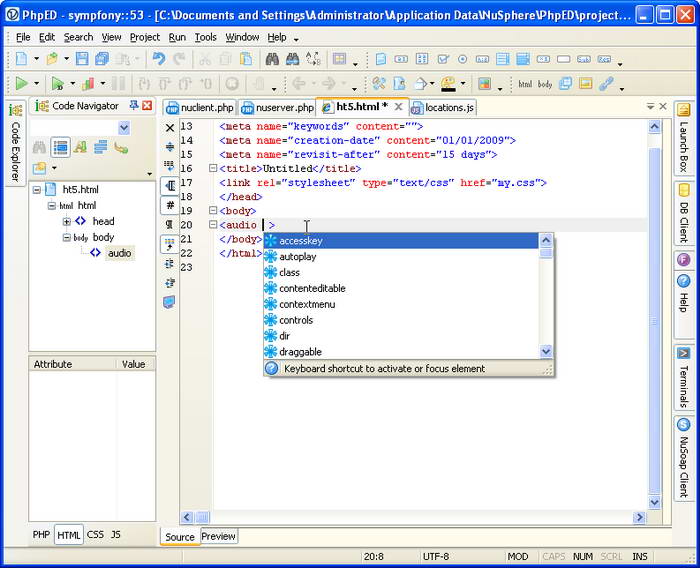Toggle the line numbers # gutter icon
Viewport: 700px width, 568px height.
[x=170, y=205]
